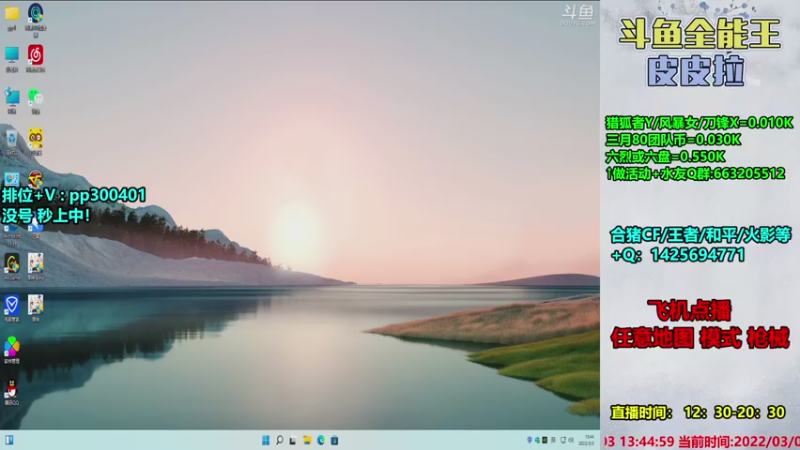Click the input method indicator in system tray

pos(553,440)
